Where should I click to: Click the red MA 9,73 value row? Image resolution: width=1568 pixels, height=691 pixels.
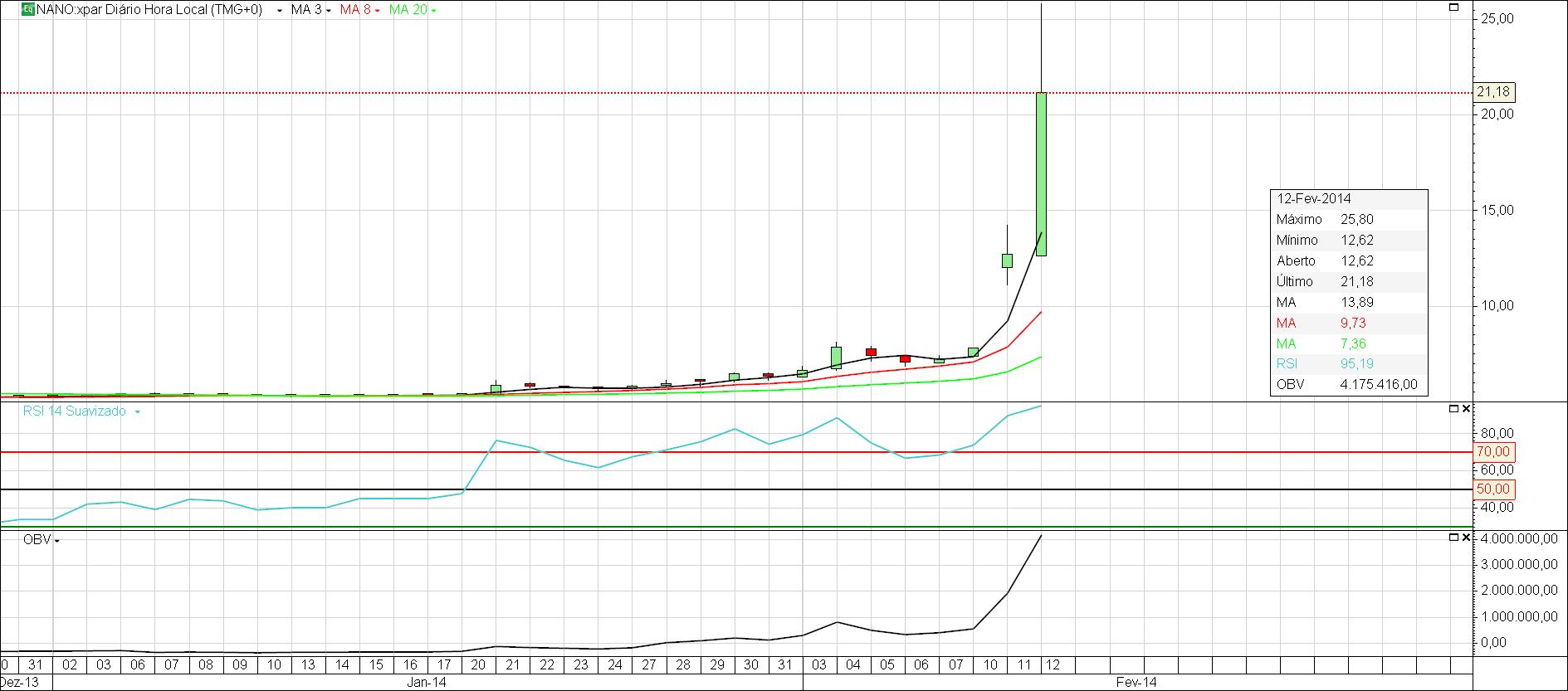pos(1349,324)
